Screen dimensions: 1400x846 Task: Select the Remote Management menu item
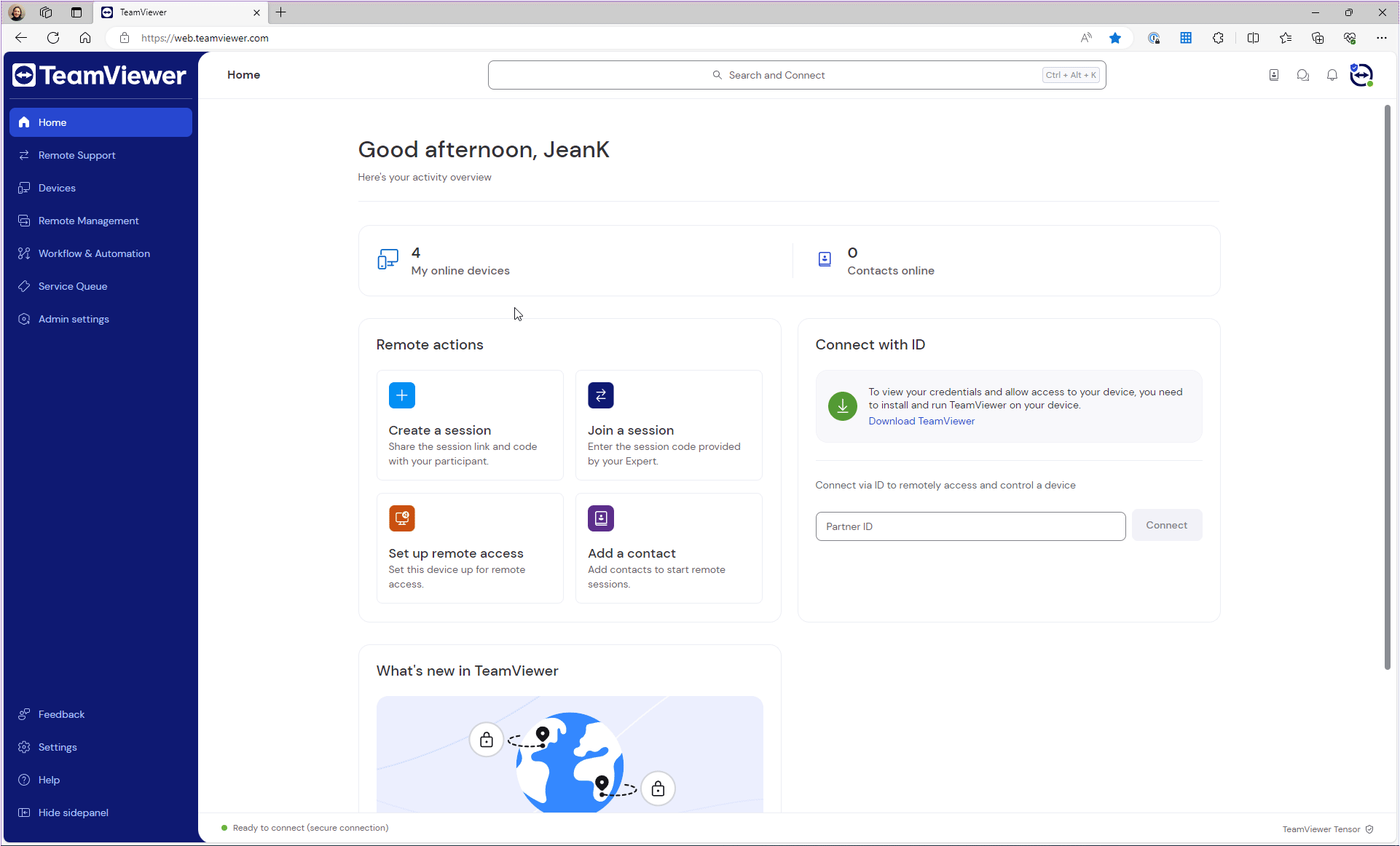pos(88,220)
